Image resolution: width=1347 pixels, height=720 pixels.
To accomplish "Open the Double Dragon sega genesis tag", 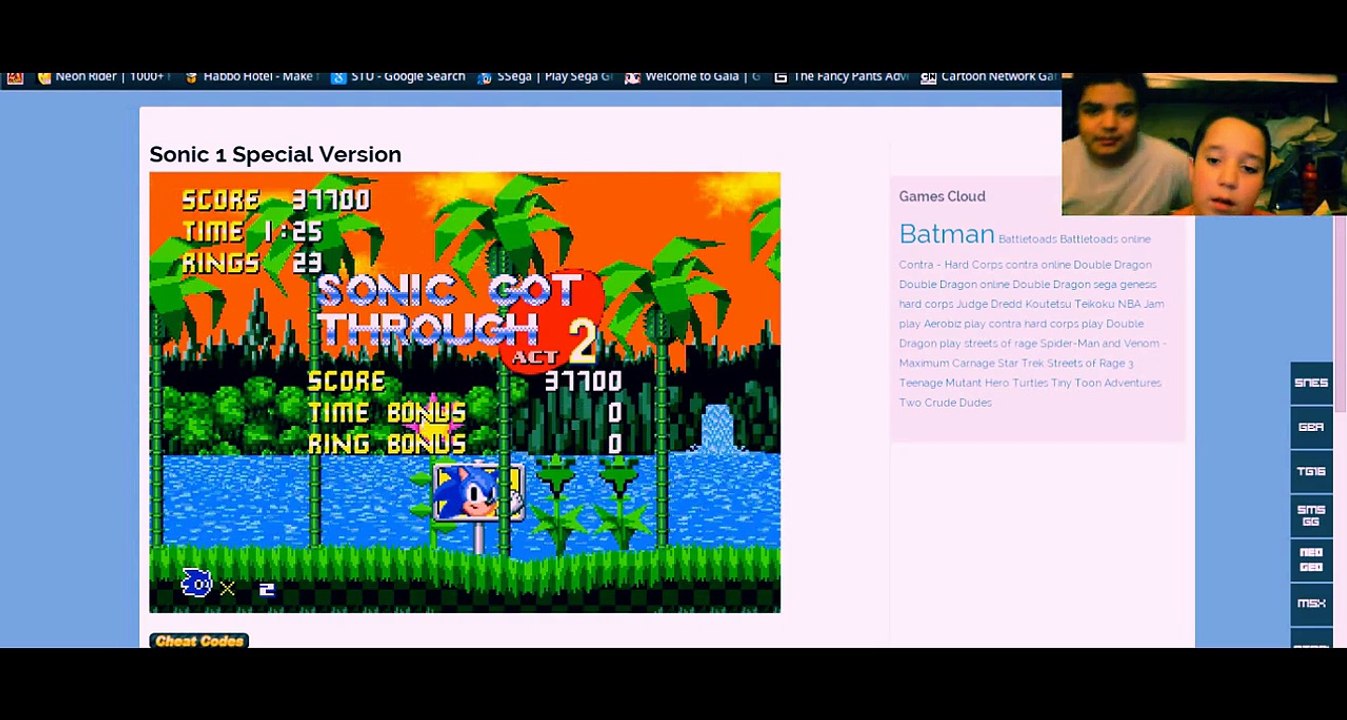I will [1084, 285].
